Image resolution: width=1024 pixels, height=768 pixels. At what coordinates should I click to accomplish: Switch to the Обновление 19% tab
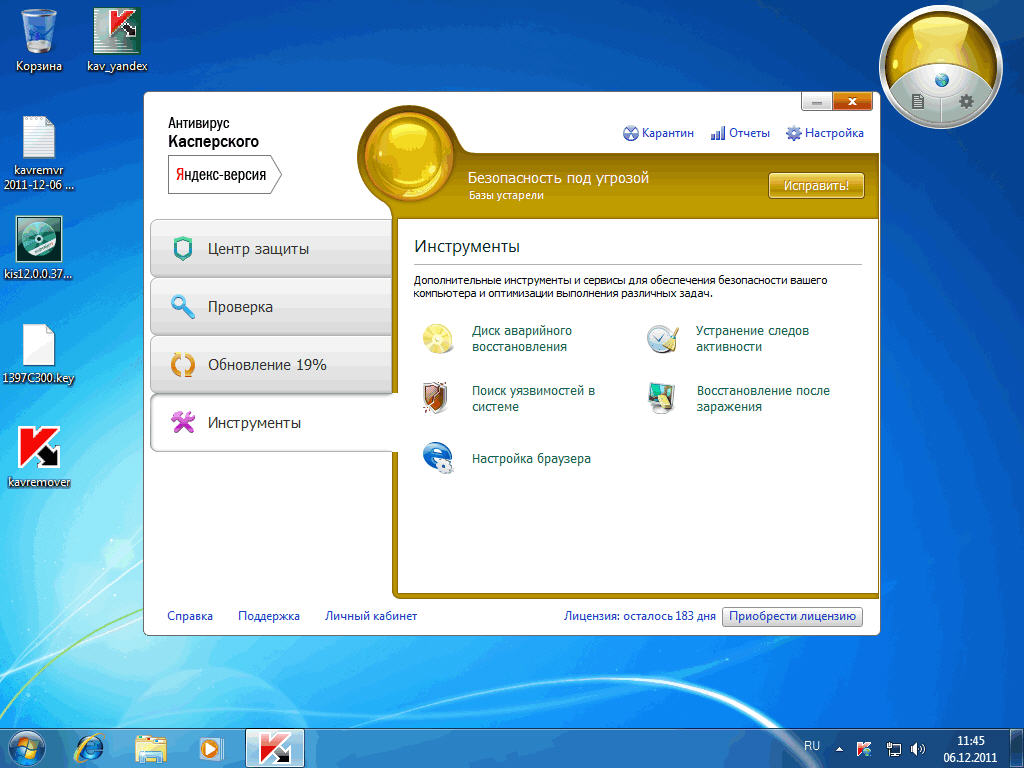271,365
